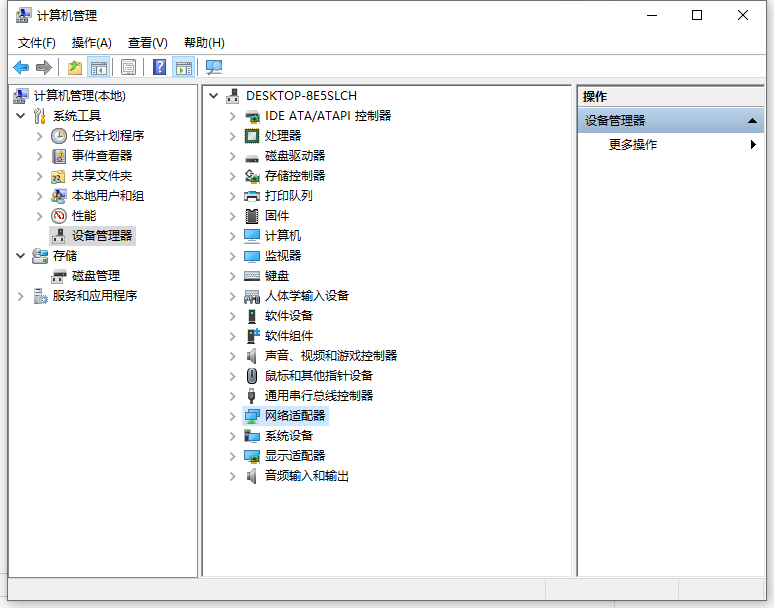Open 更多操作 in the actions pane

coord(633,145)
